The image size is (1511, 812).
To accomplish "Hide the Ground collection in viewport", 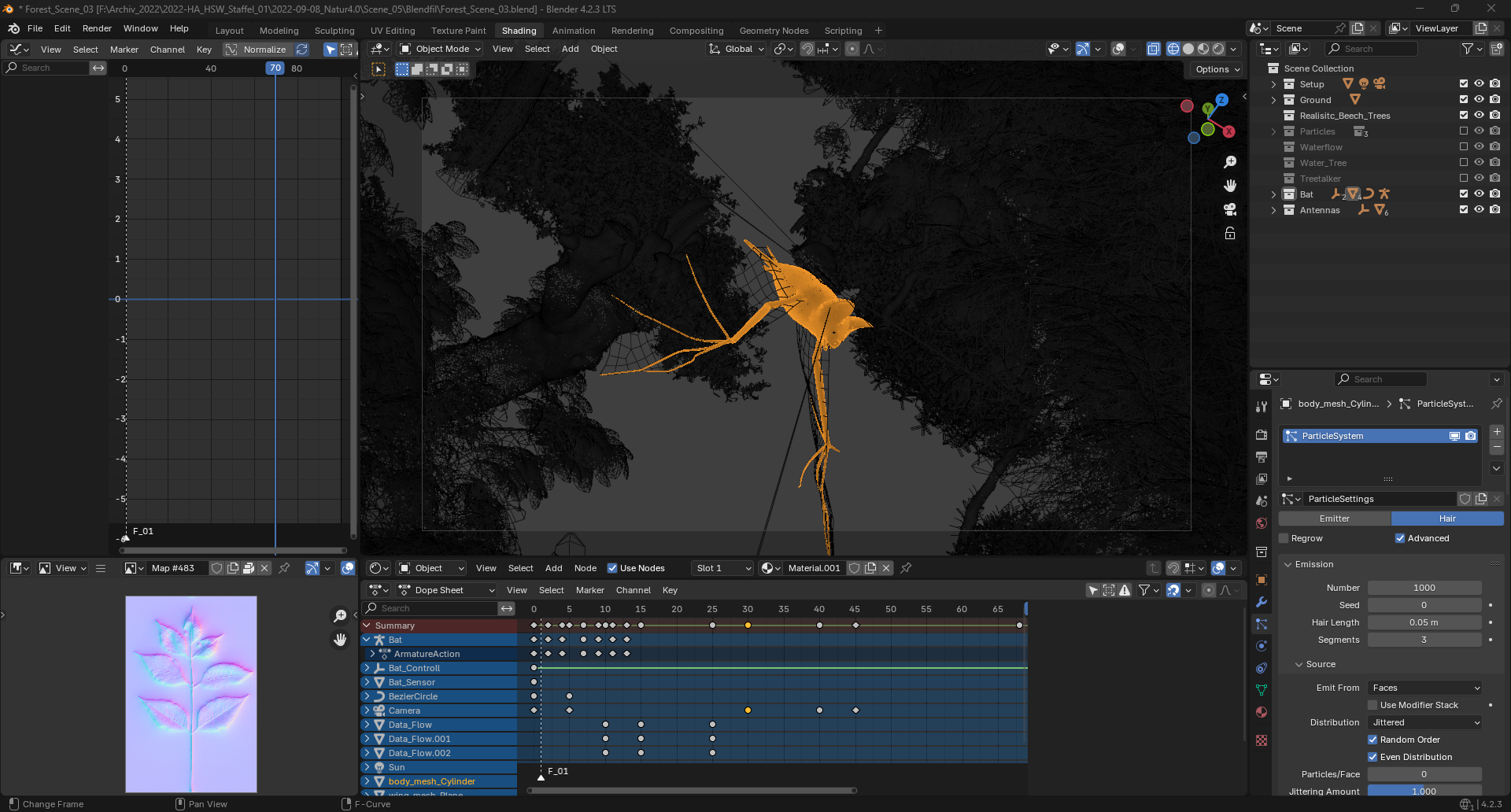I will point(1480,100).
